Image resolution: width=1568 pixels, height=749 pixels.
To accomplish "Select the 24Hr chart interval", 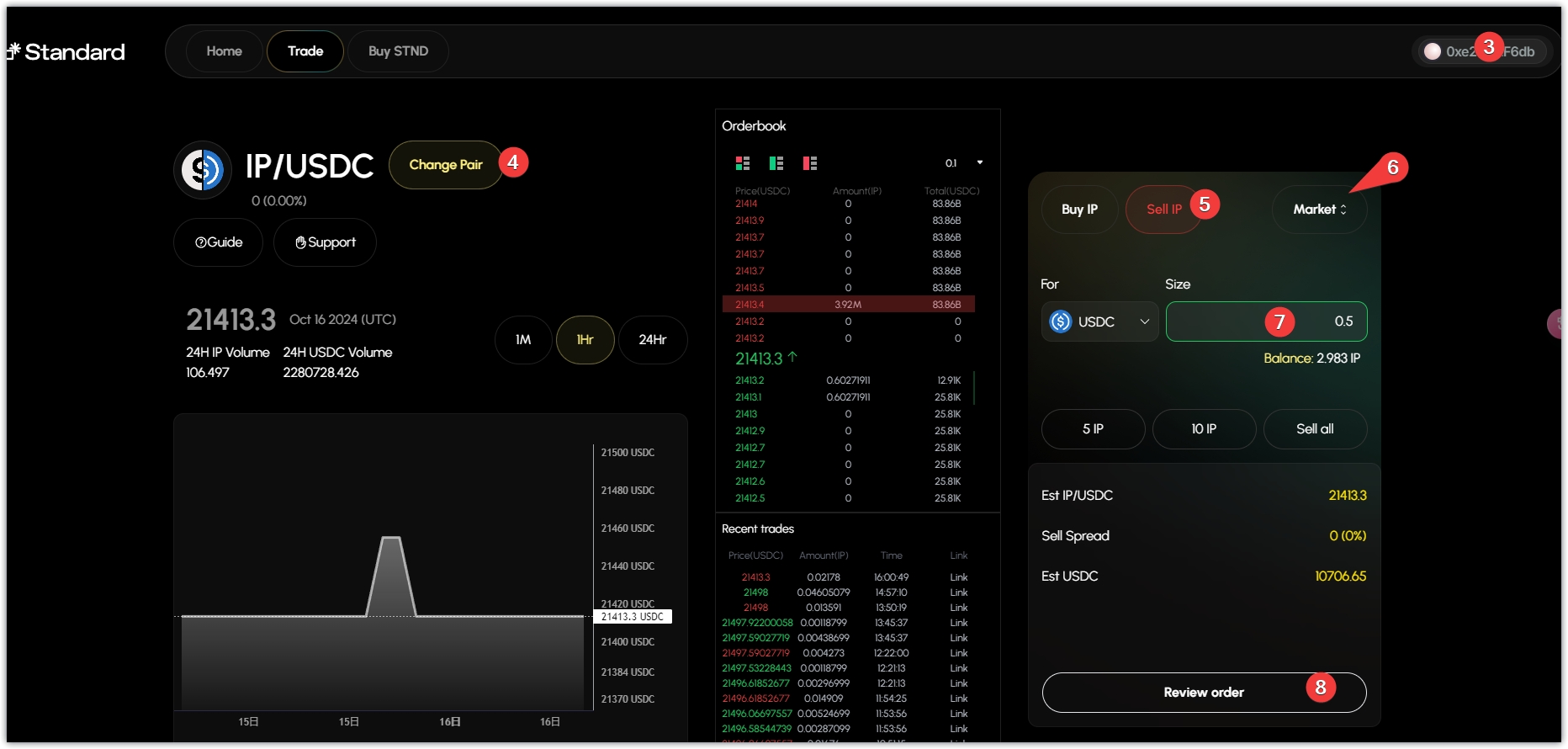I will click(652, 340).
